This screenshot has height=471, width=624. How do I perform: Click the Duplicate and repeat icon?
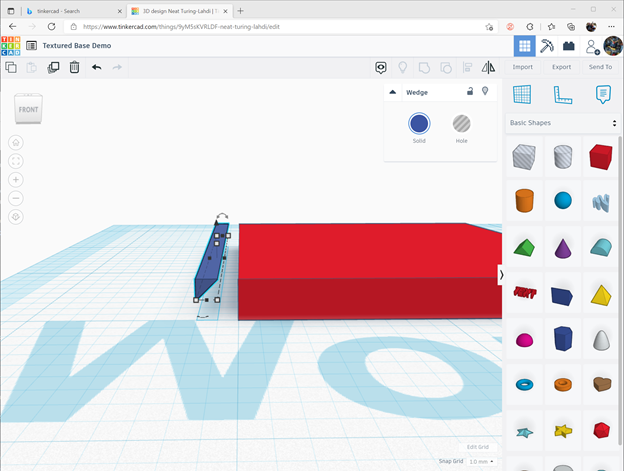point(53,67)
